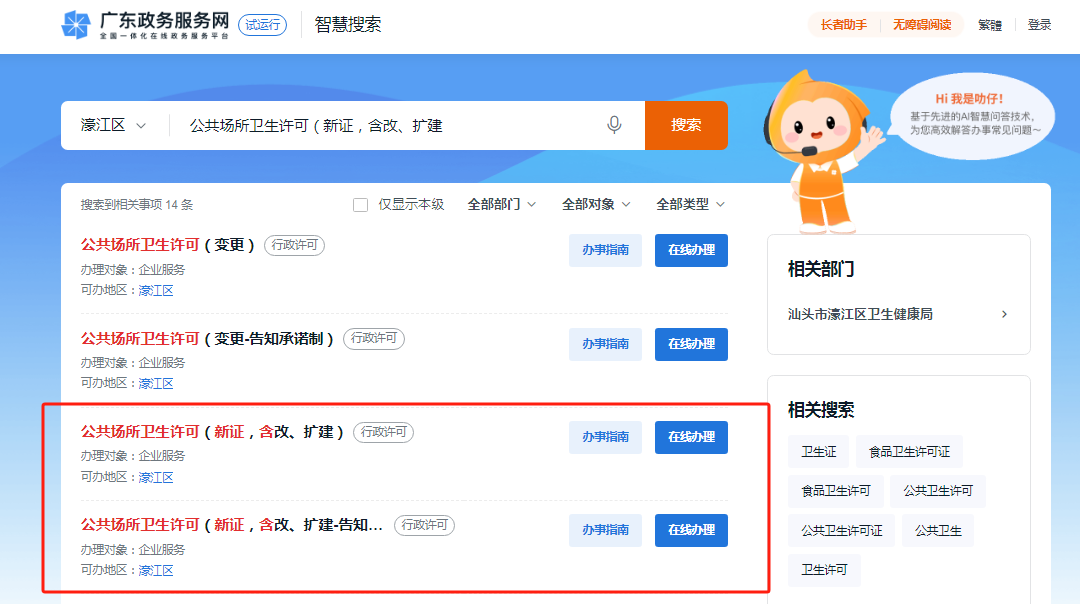
Task: Click 濠江区 link under 变更-告知承诺制
Action: click(x=156, y=384)
